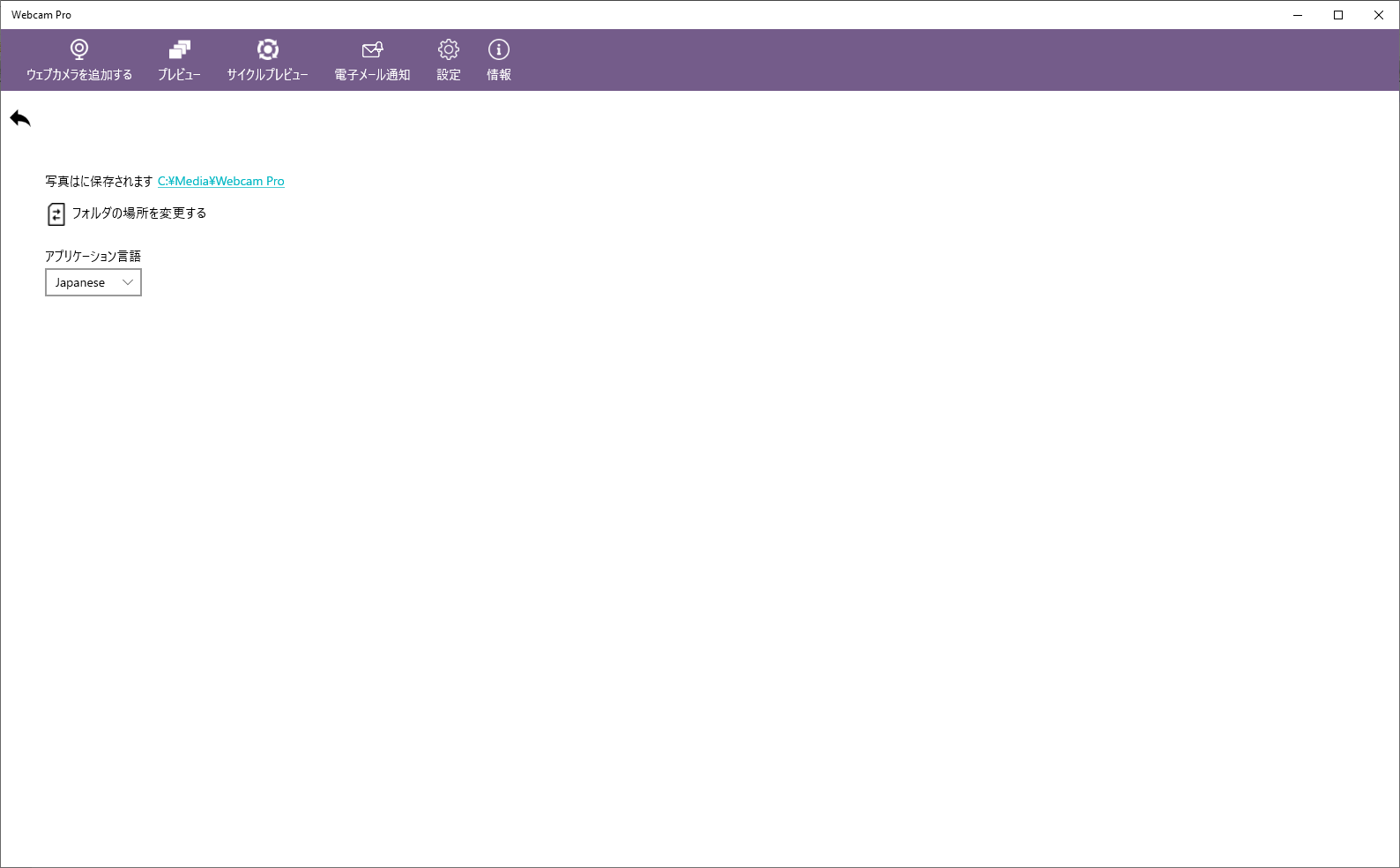Maximize the Webcam Pro window

click(1338, 15)
